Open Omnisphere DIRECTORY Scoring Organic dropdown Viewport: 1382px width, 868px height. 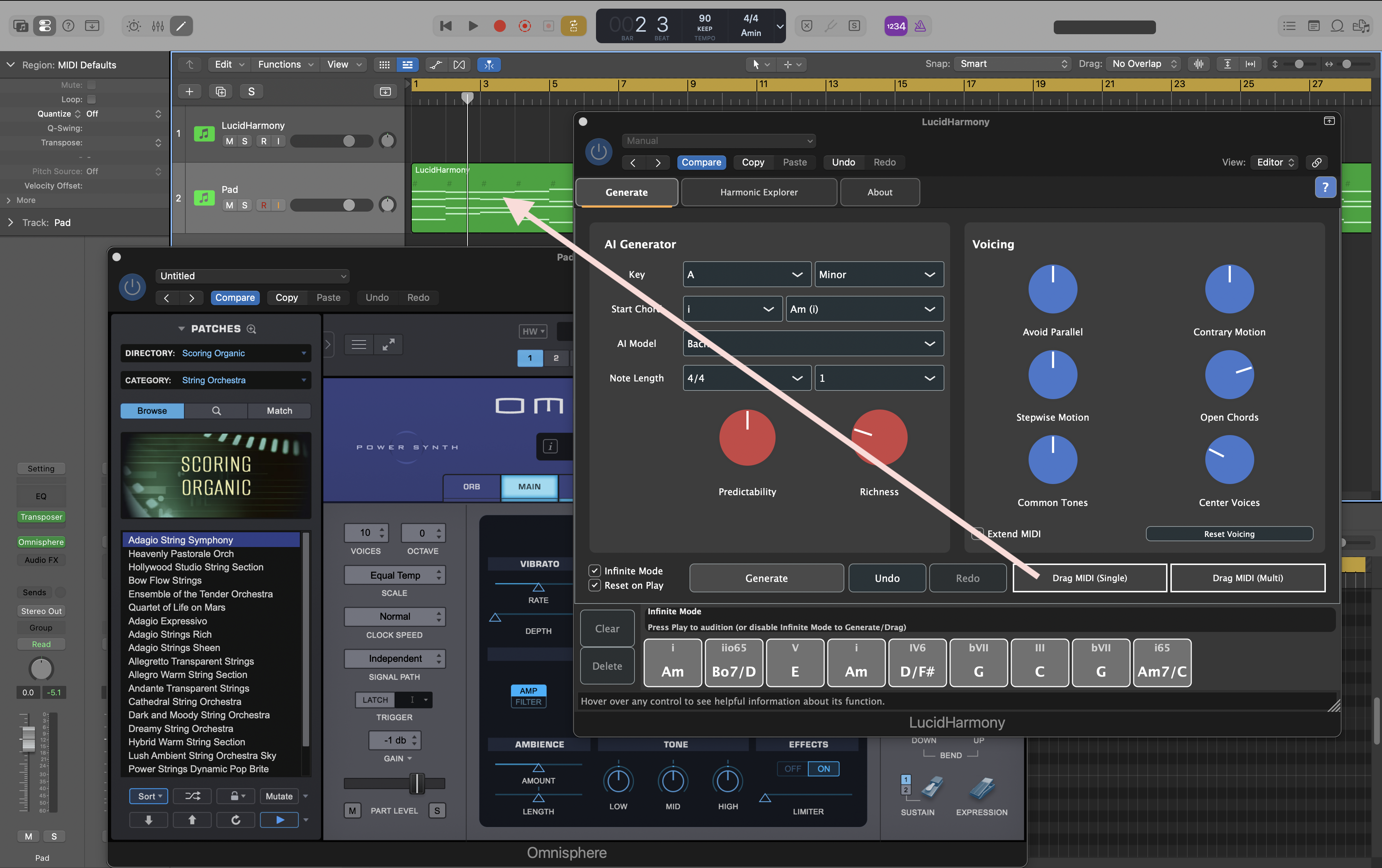[216, 353]
